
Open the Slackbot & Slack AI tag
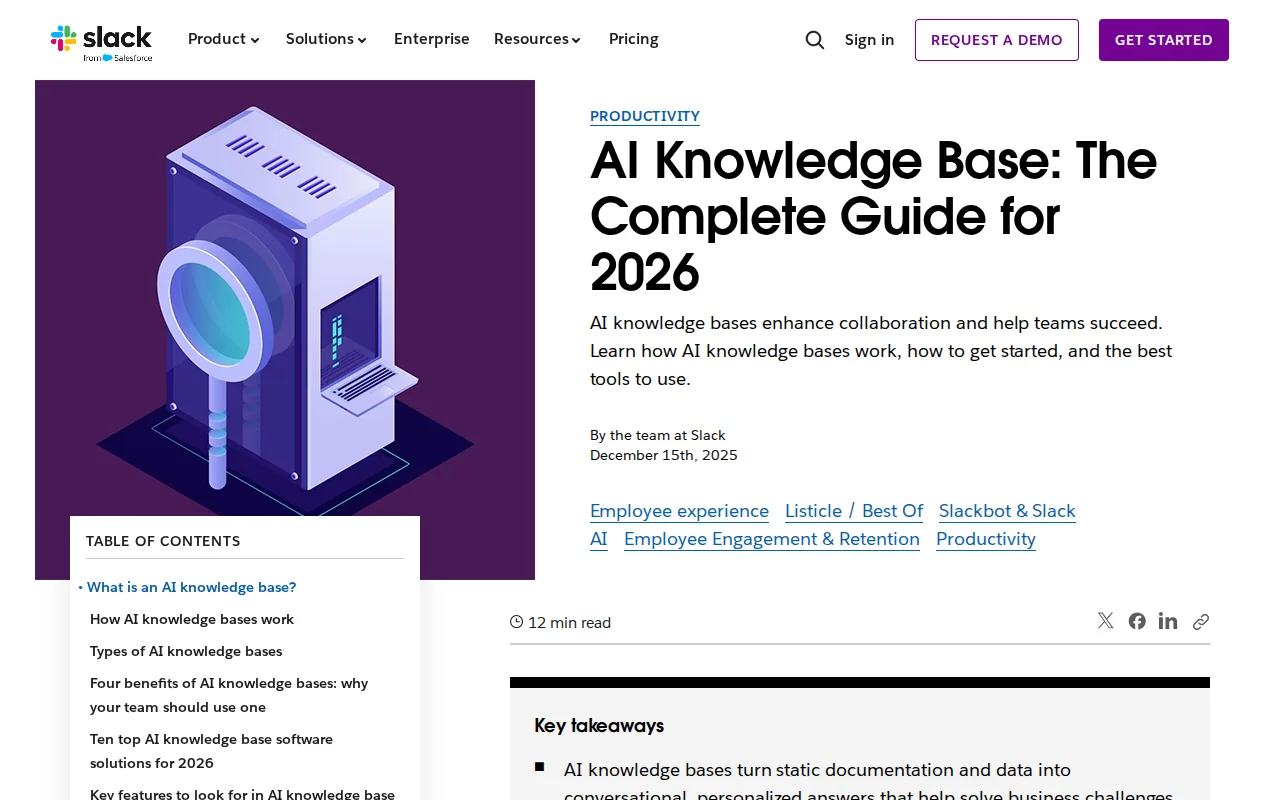click(x=1007, y=511)
